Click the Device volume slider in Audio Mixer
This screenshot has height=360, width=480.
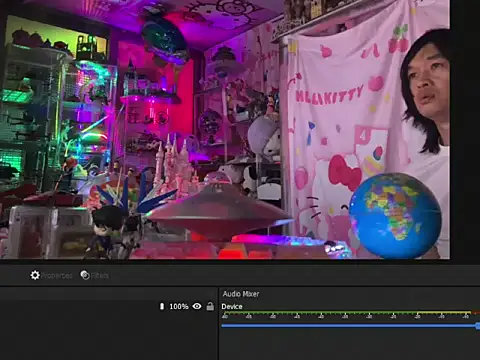(351, 326)
